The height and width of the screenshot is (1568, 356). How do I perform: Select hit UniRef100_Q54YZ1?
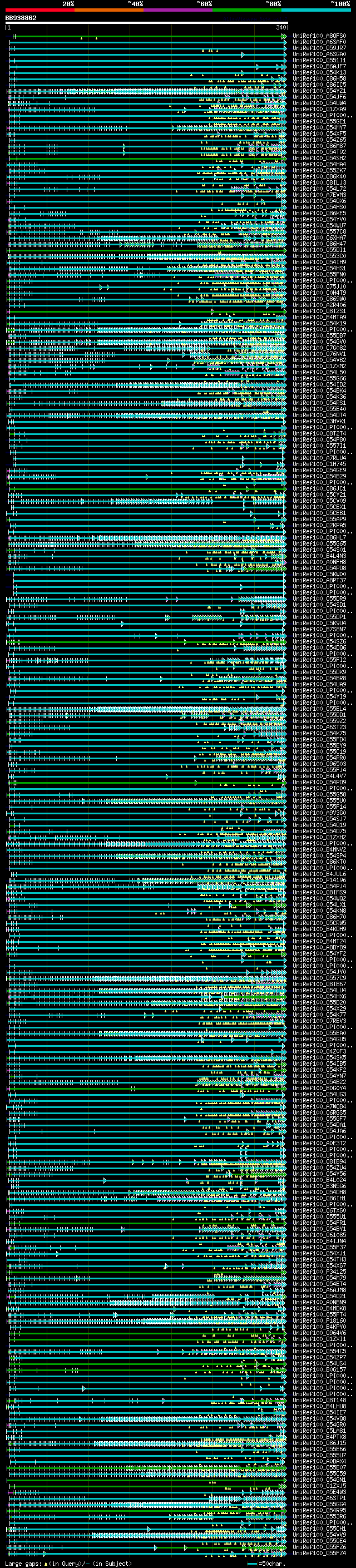click(x=319, y=91)
